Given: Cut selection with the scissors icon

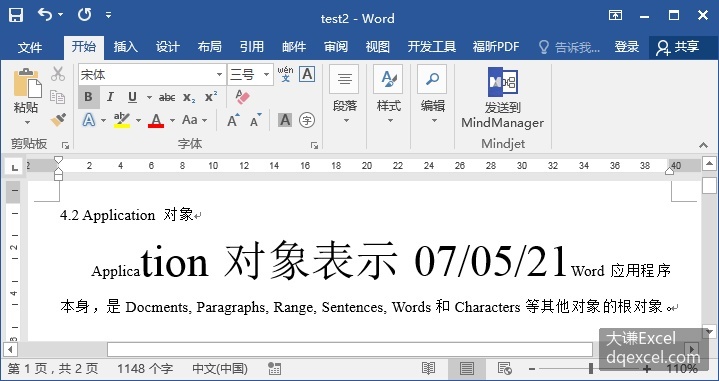Looking at the screenshot, I should (58, 74).
